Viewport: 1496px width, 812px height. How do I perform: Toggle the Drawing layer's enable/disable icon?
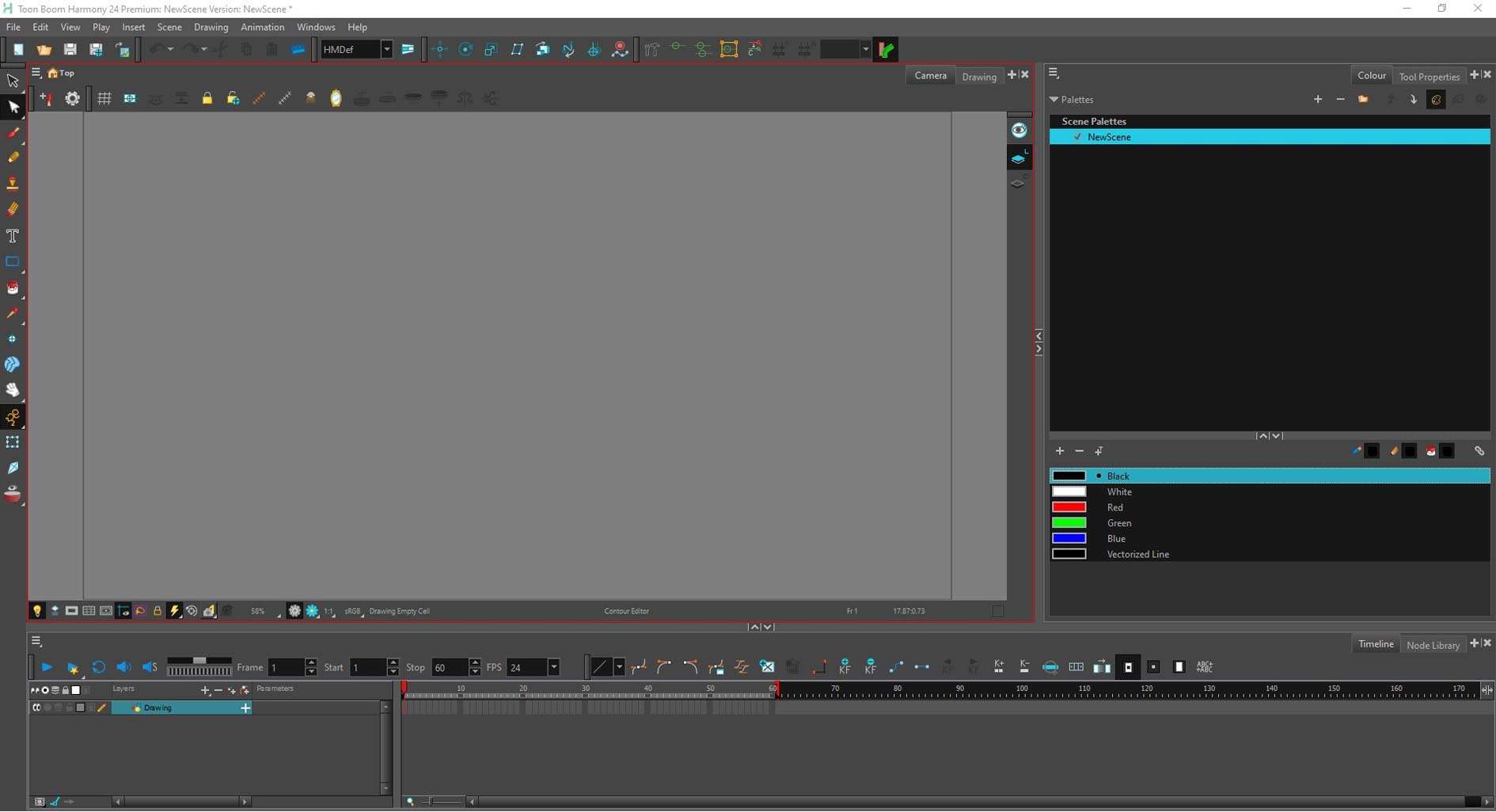36,708
